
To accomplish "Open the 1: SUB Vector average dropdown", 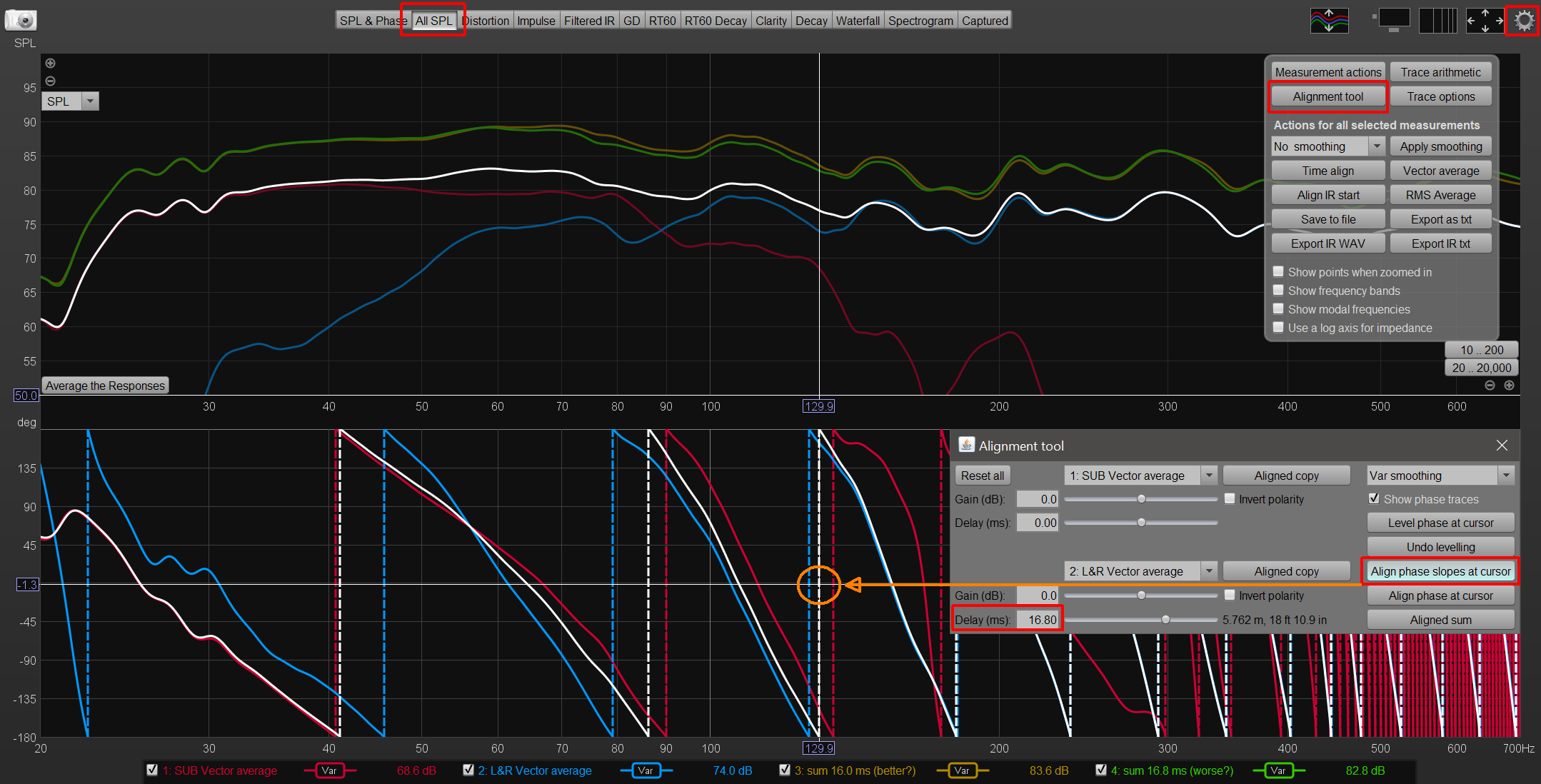I will coord(1209,476).
